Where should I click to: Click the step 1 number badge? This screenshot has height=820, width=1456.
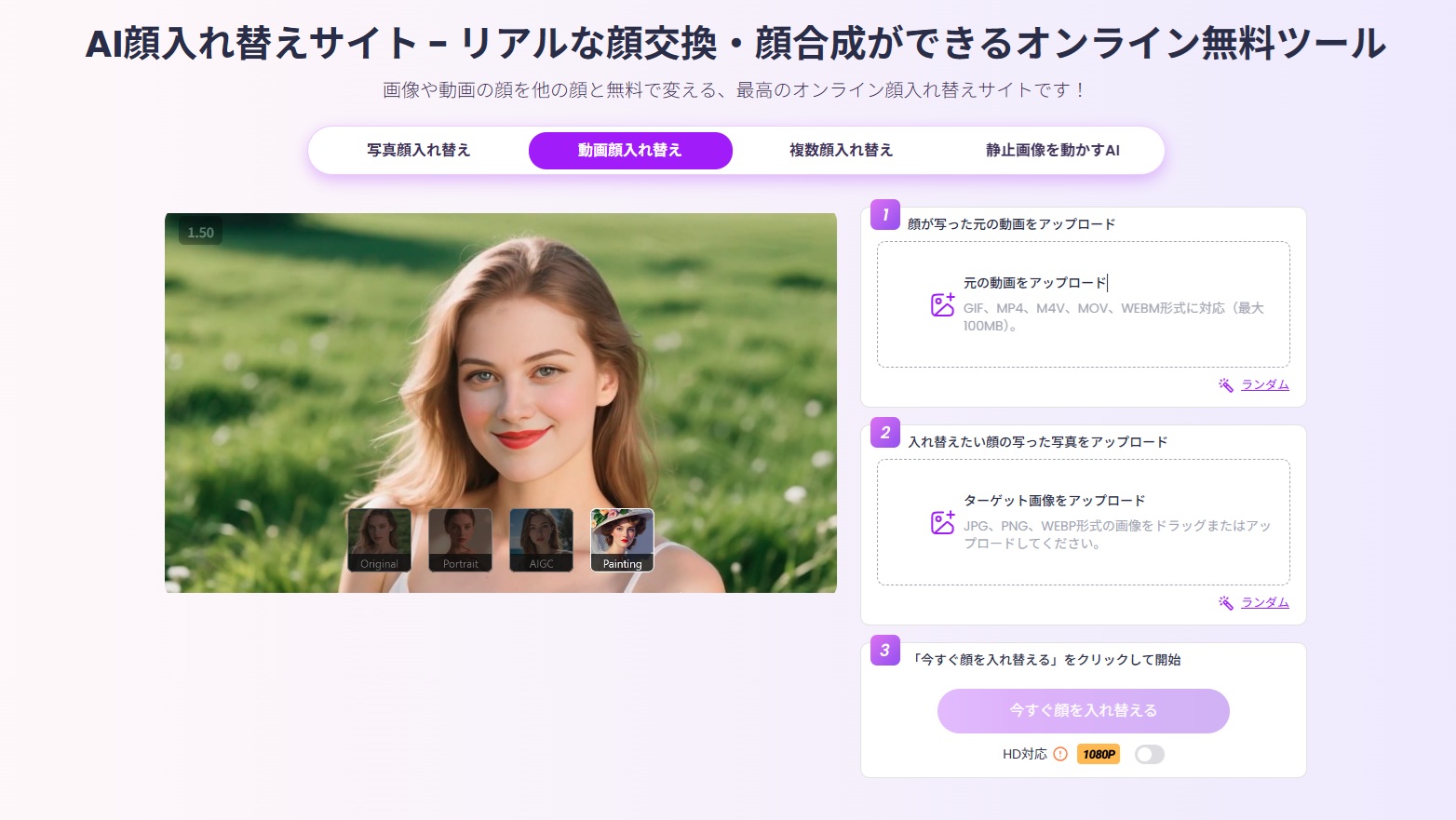[884, 215]
